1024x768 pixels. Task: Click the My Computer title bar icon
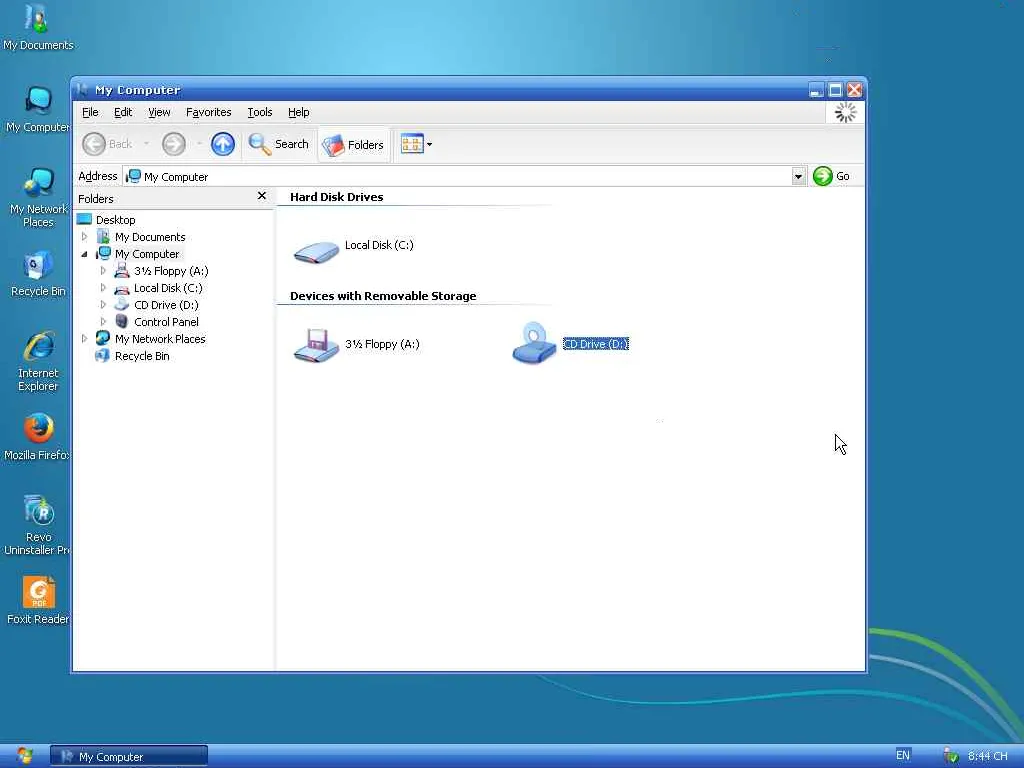click(82, 89)
